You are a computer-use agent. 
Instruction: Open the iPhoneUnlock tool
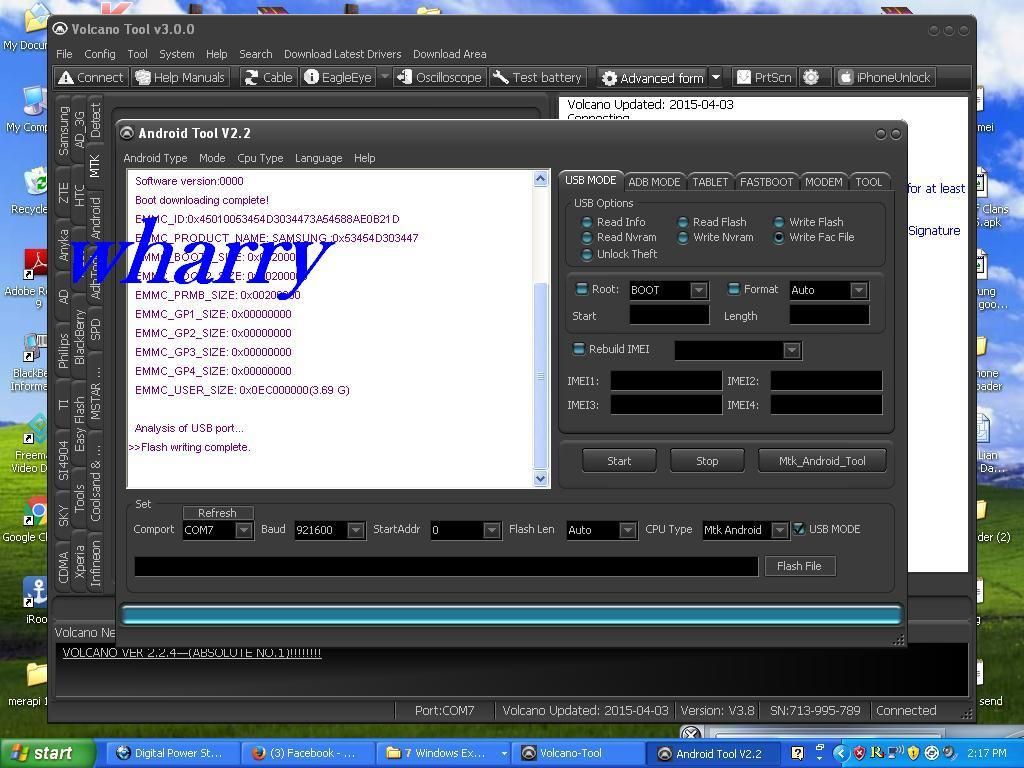point(884,77)
